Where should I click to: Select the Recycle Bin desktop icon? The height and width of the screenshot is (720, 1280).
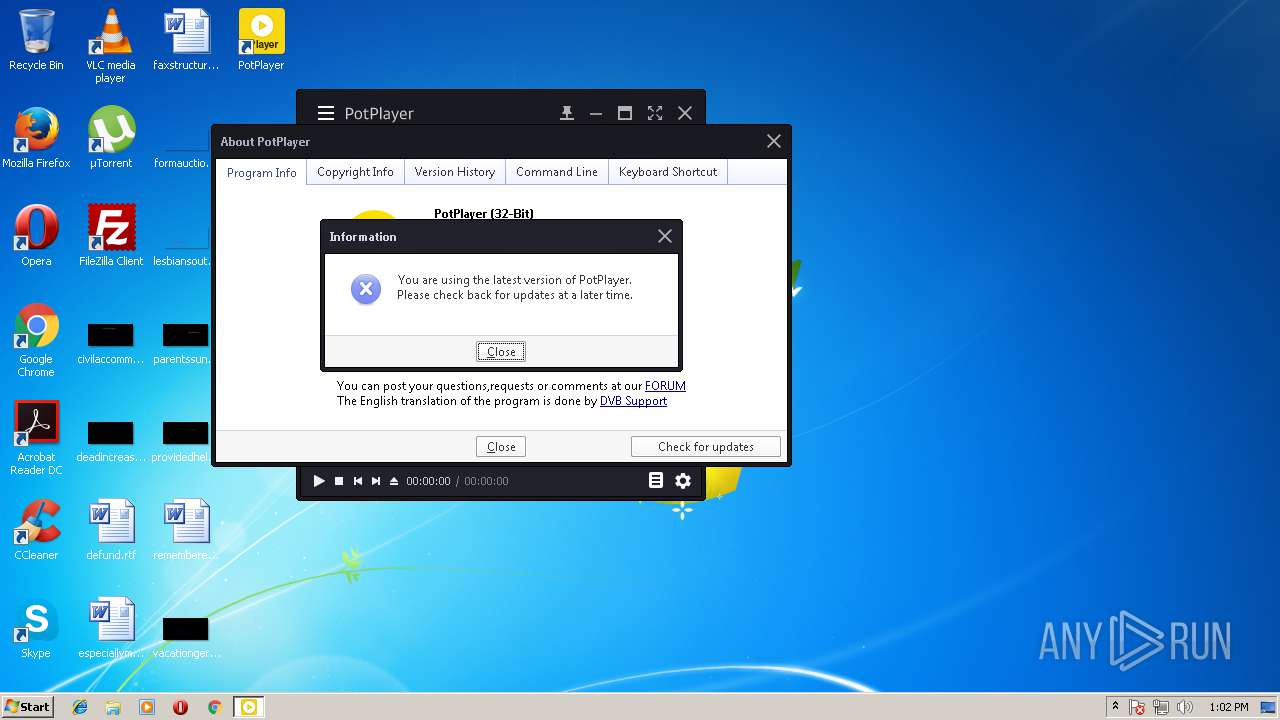tap(36, 40)
